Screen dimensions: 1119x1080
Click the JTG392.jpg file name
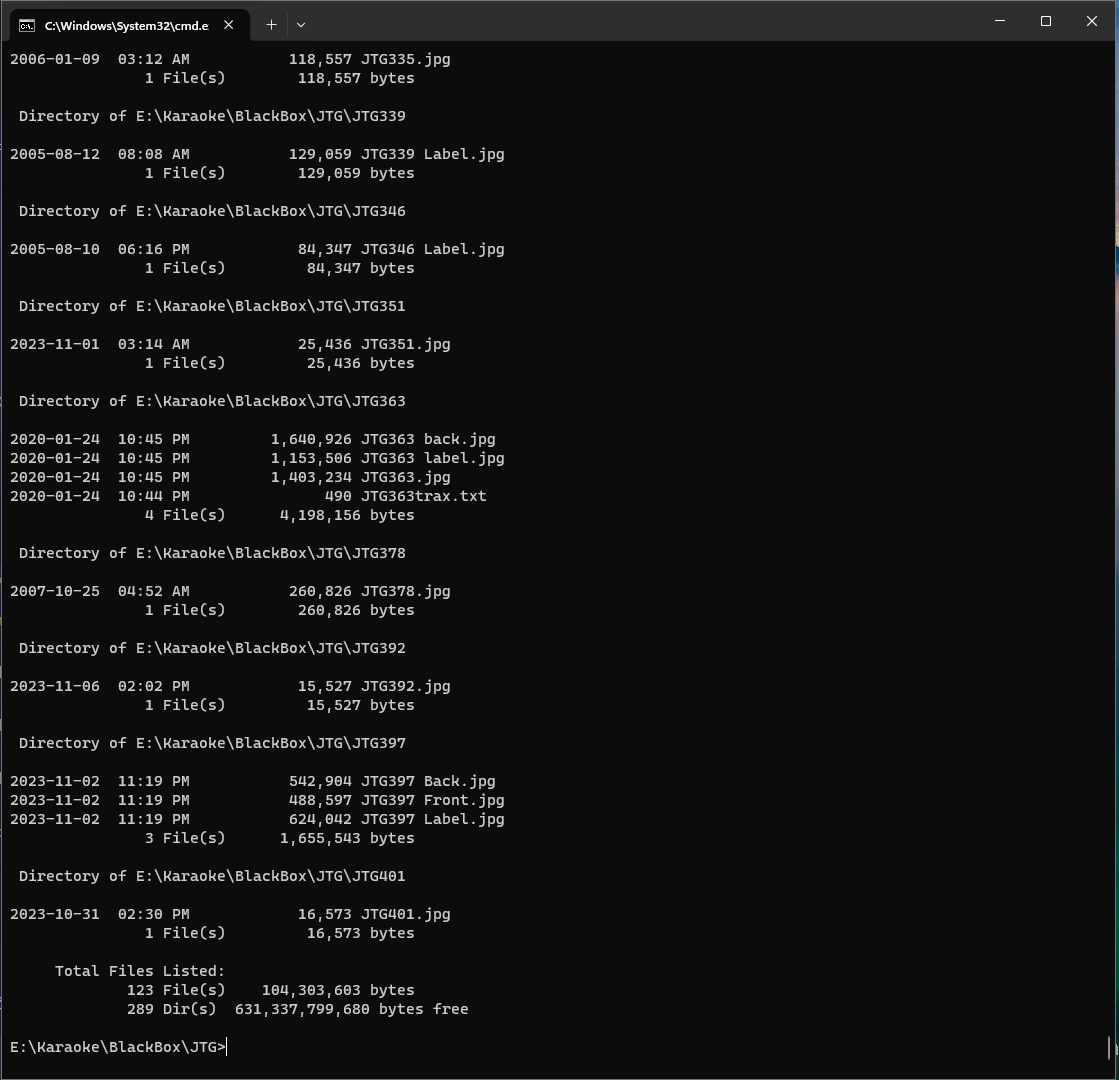(x=405, y=686)
